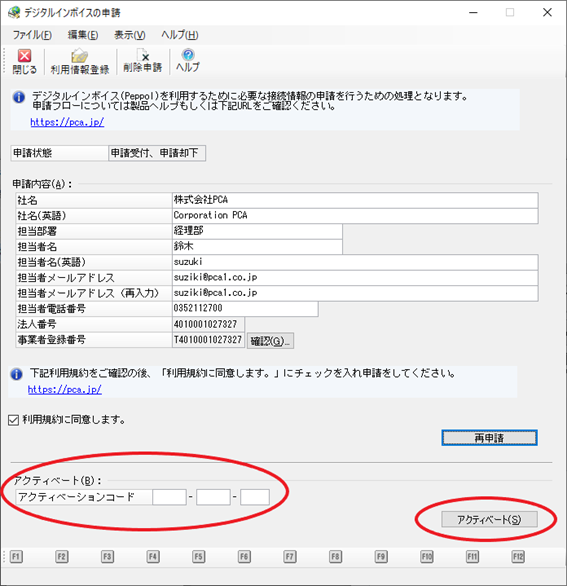Open the 表示(V) menu
The width and height of the screenshot is (567, 586).
tap(129, 35)
